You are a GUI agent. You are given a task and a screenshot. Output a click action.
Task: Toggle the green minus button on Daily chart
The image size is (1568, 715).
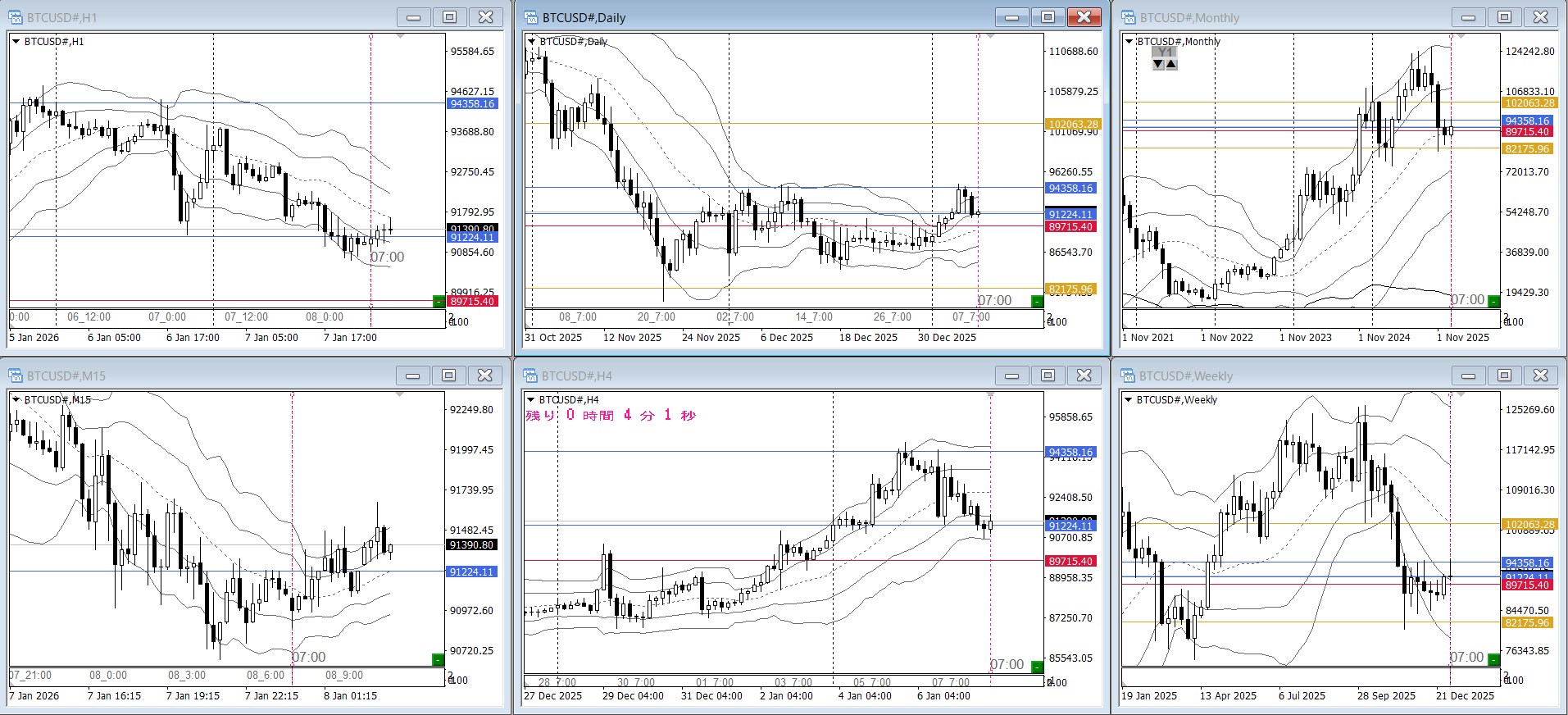point(1037,301)
